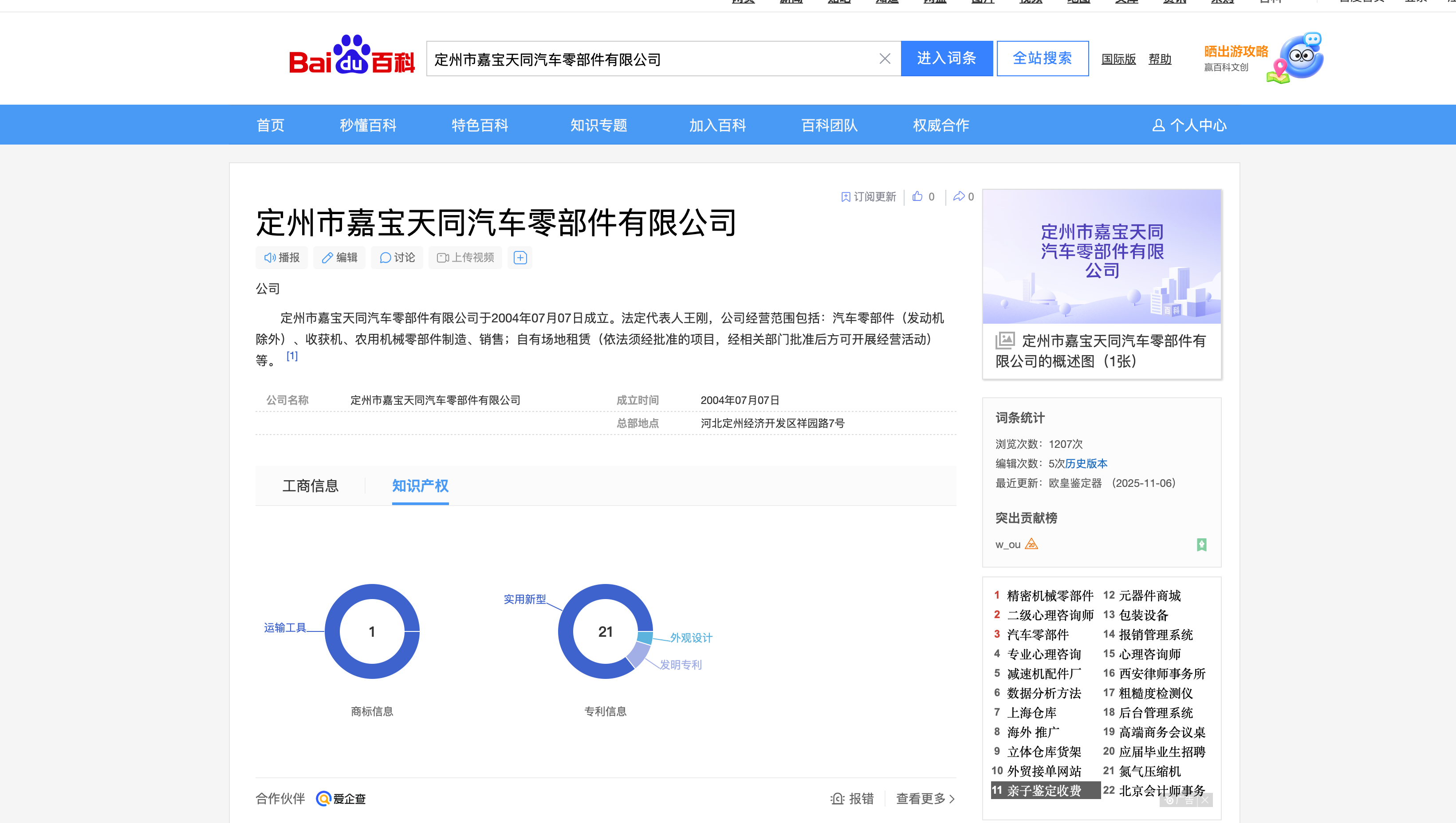
Task: Click the citation reference [1]
Action: click(x=292, y=356)
